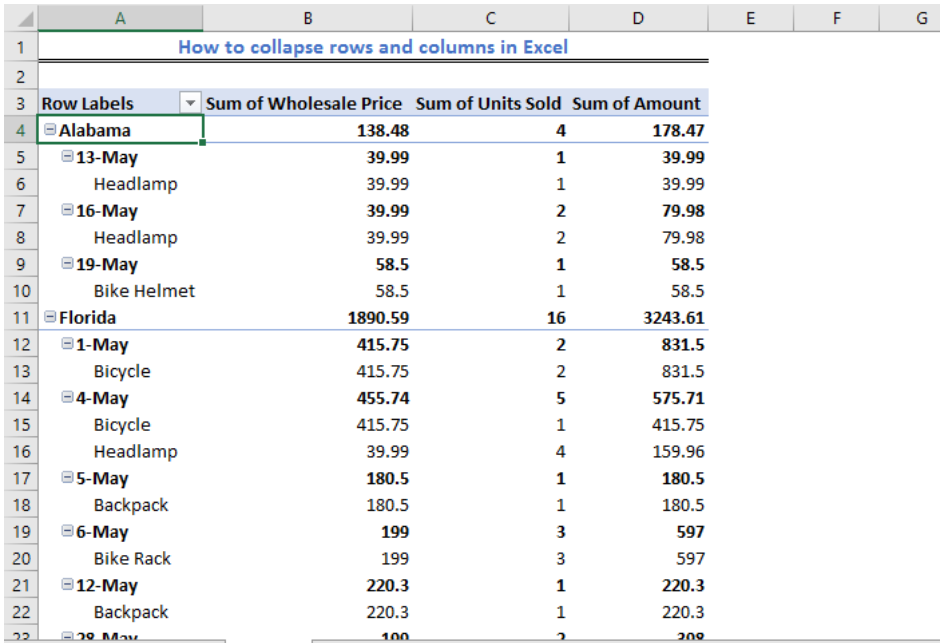The image size is (942, 643).
Task: Click the Bike Helmet cell
Action: (x=121, y=291)
